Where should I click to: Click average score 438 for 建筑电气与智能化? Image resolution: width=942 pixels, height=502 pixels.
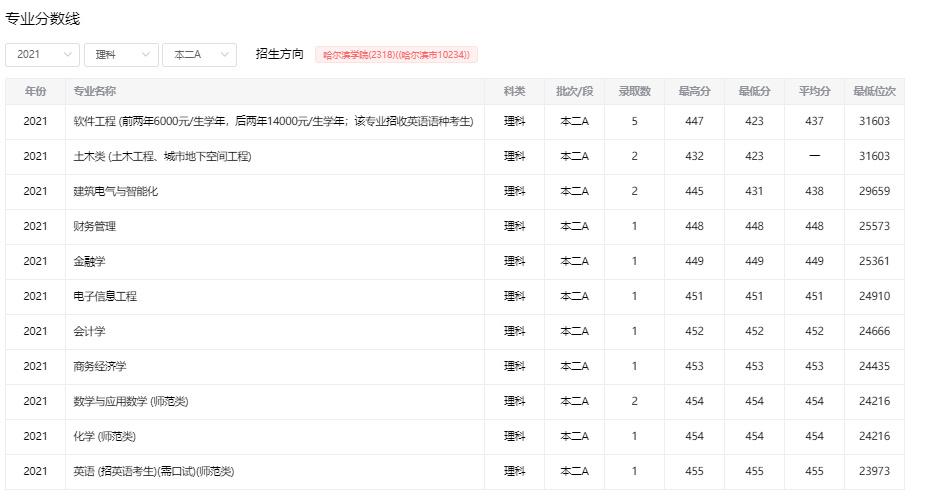coord(815,191)
